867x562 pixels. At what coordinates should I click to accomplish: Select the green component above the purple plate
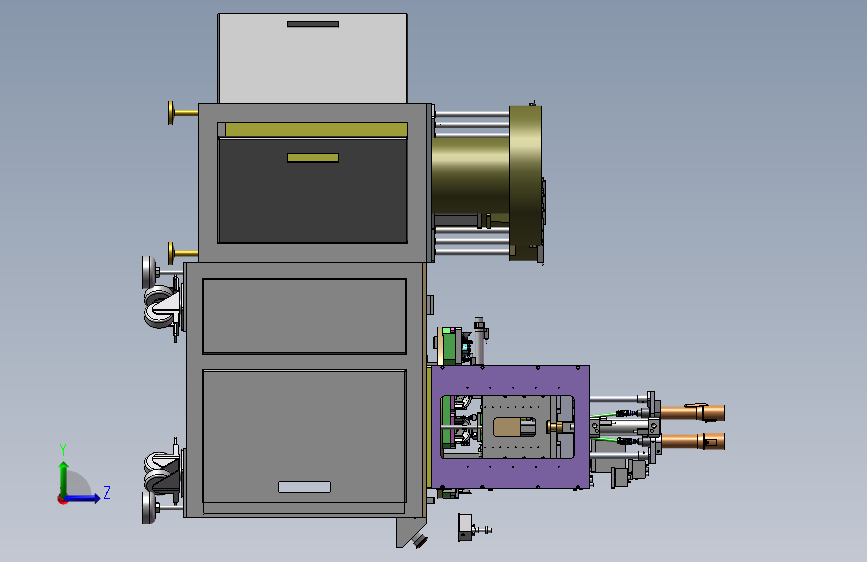448,346
